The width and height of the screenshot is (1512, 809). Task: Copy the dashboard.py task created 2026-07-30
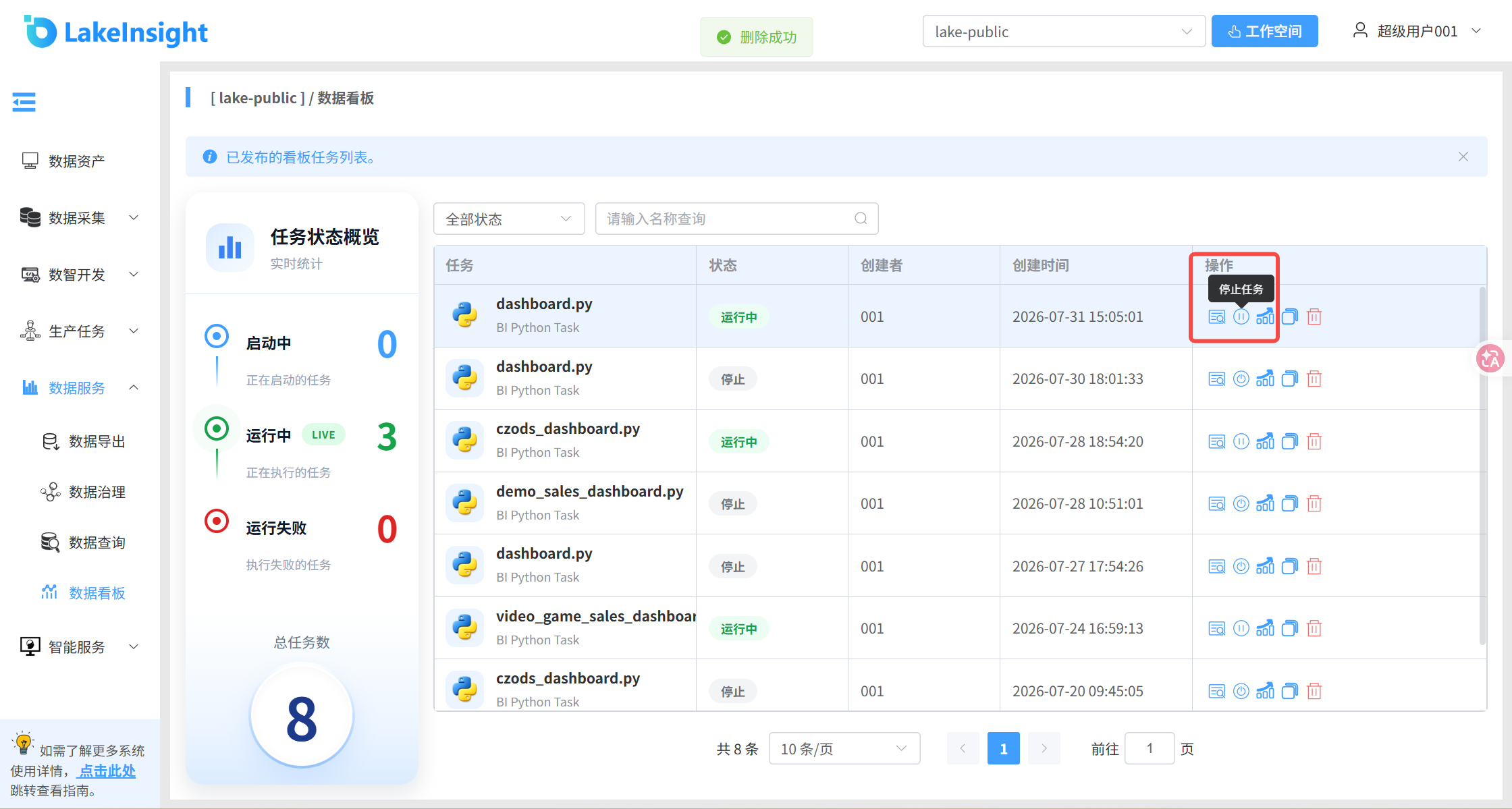pos(1289,379)
